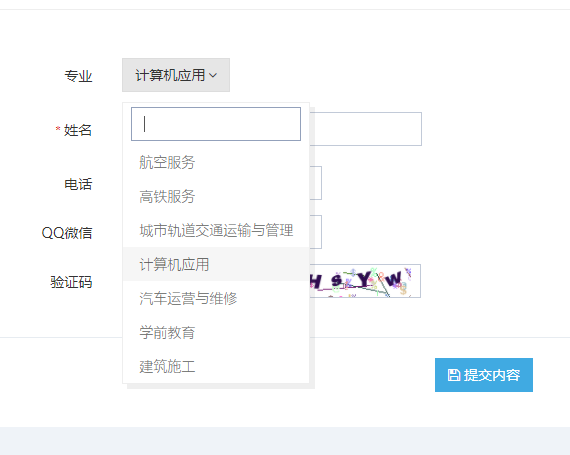The width and height of the screenshot is (570, 455).
Task: Click the chevron arrow on 专业 dropdown
Action: coord(213,75)
